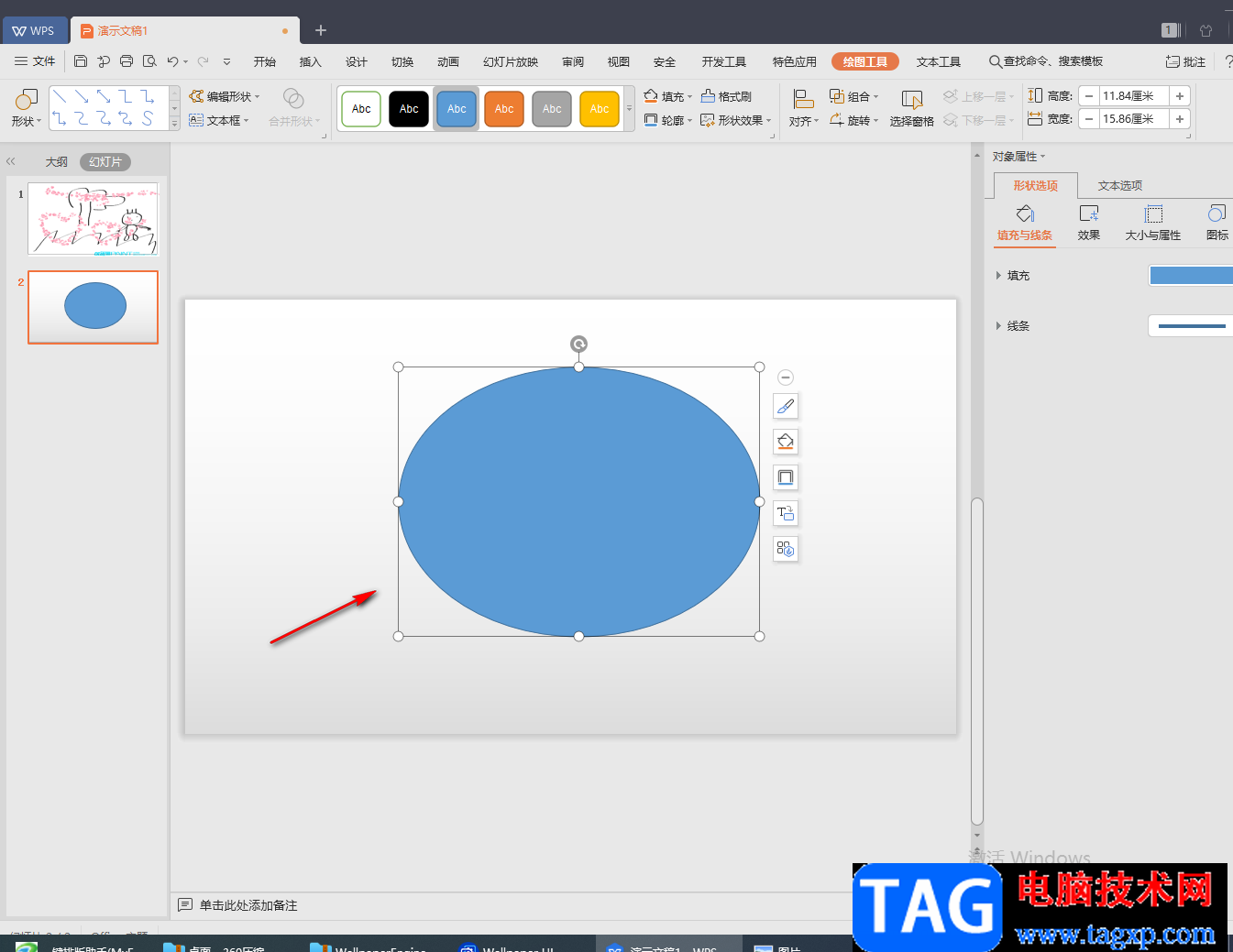The image size is (1233, 952).
Task: Open the 文件 file menu
Action: [35, 61]
